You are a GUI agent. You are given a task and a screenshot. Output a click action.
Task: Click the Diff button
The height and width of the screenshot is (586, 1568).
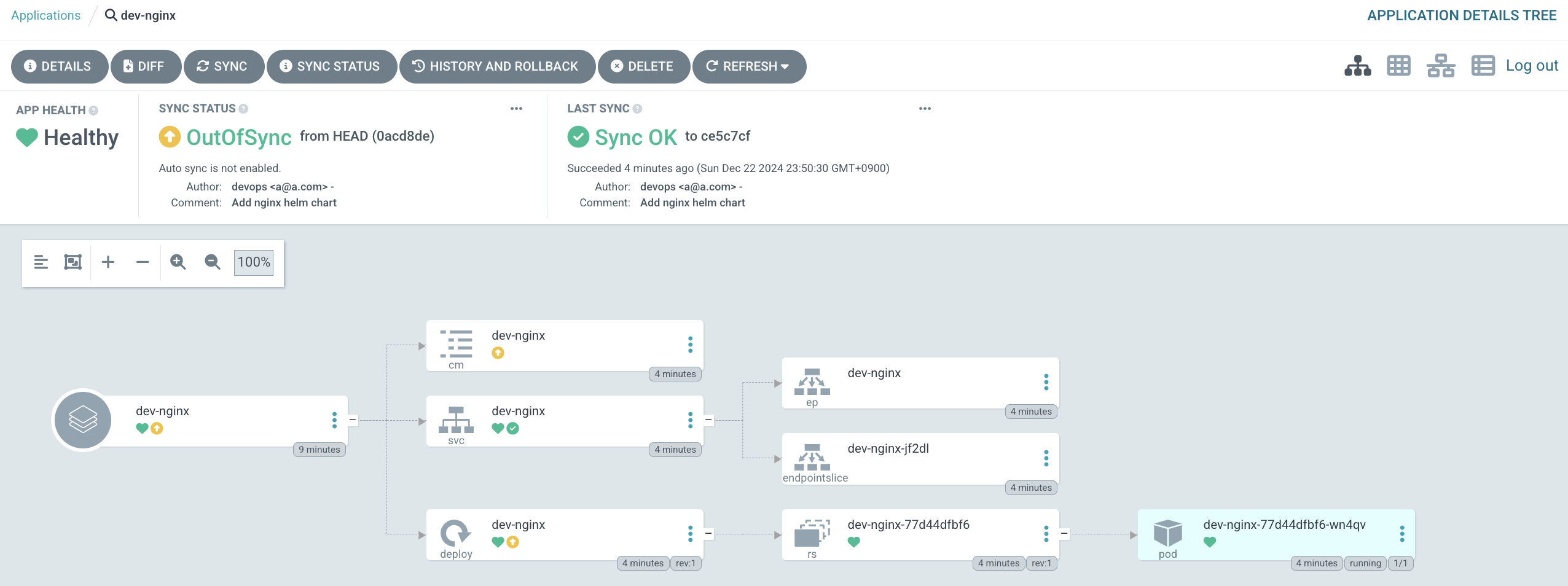coord(146,66)
